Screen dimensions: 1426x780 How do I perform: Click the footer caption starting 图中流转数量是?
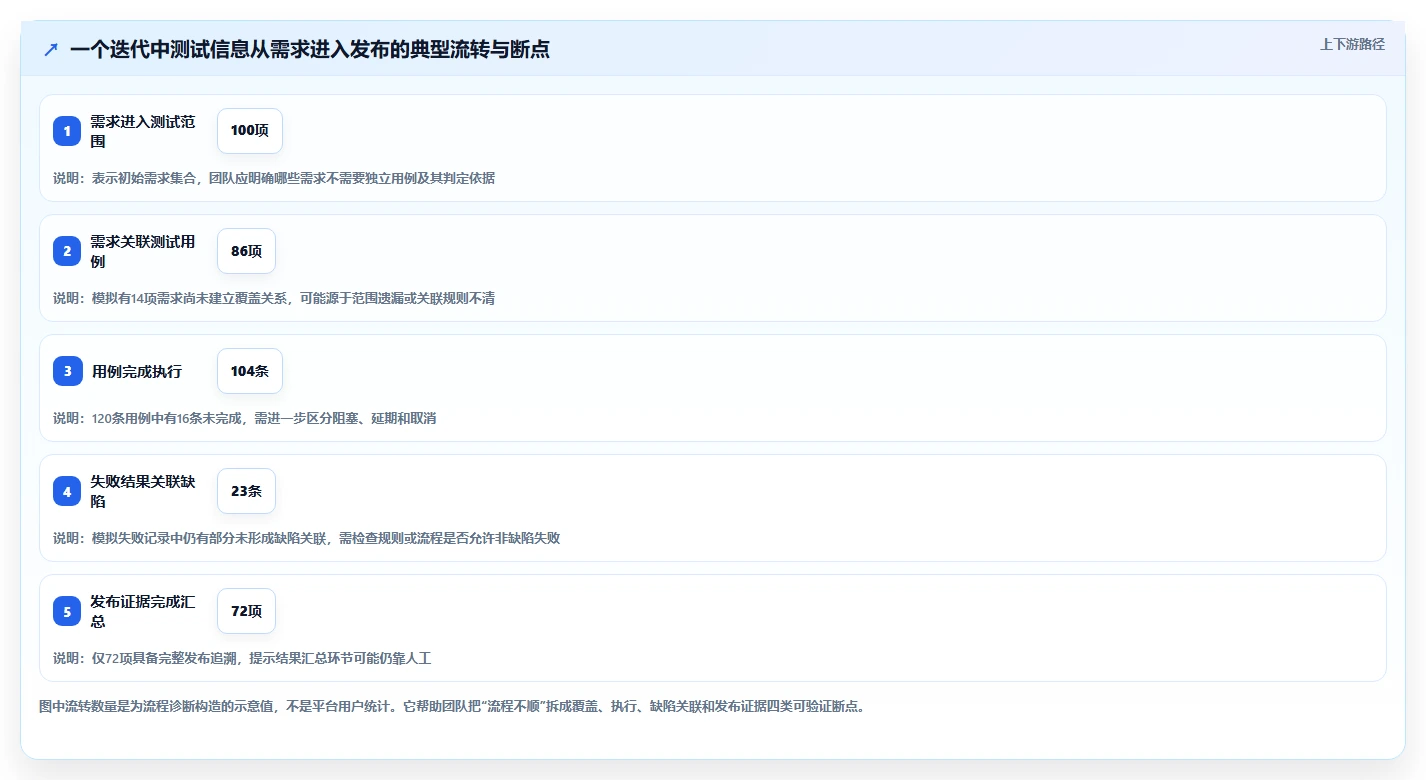click(x=452, y=706)
